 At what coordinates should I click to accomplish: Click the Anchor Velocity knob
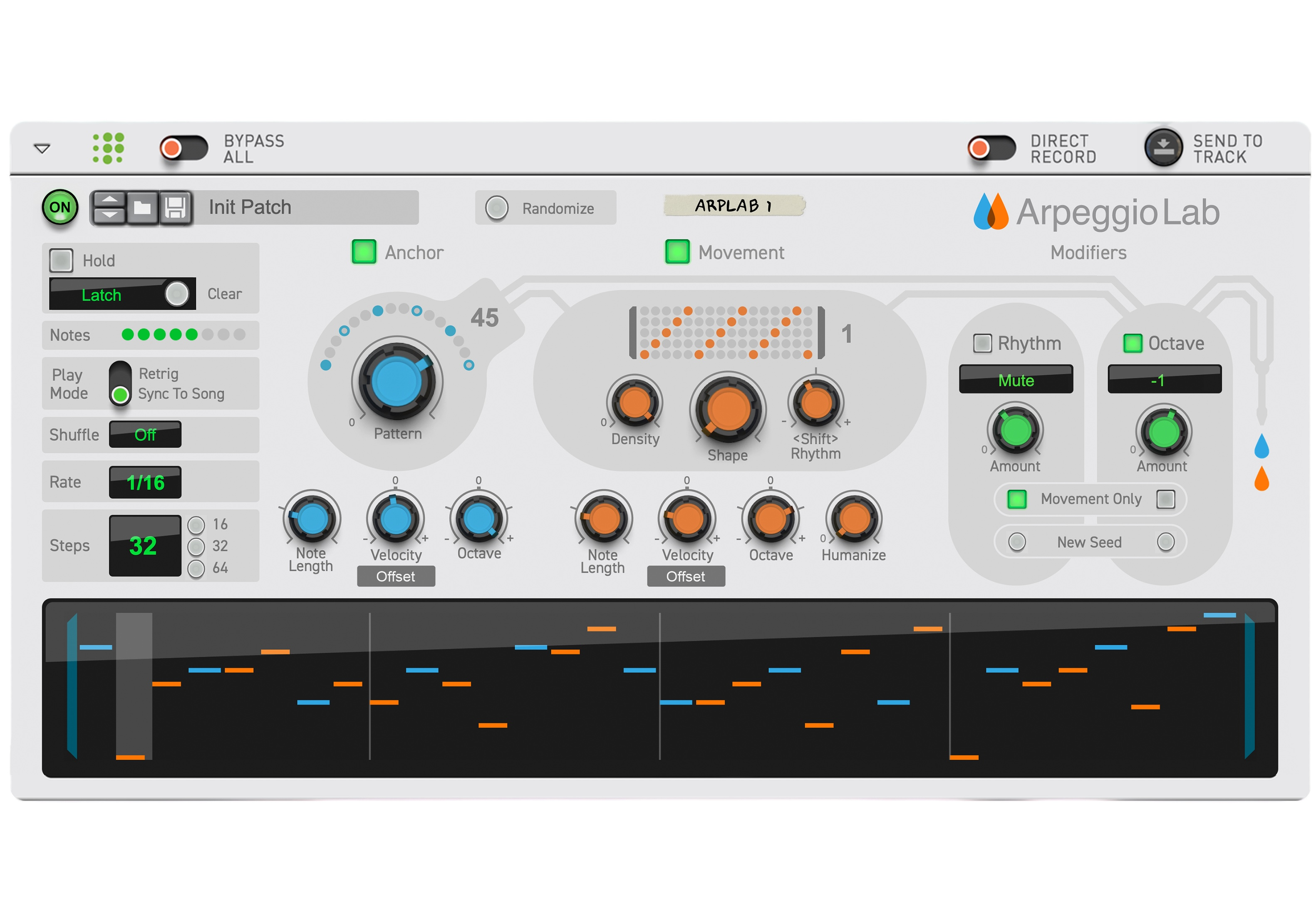coord(396,519)
